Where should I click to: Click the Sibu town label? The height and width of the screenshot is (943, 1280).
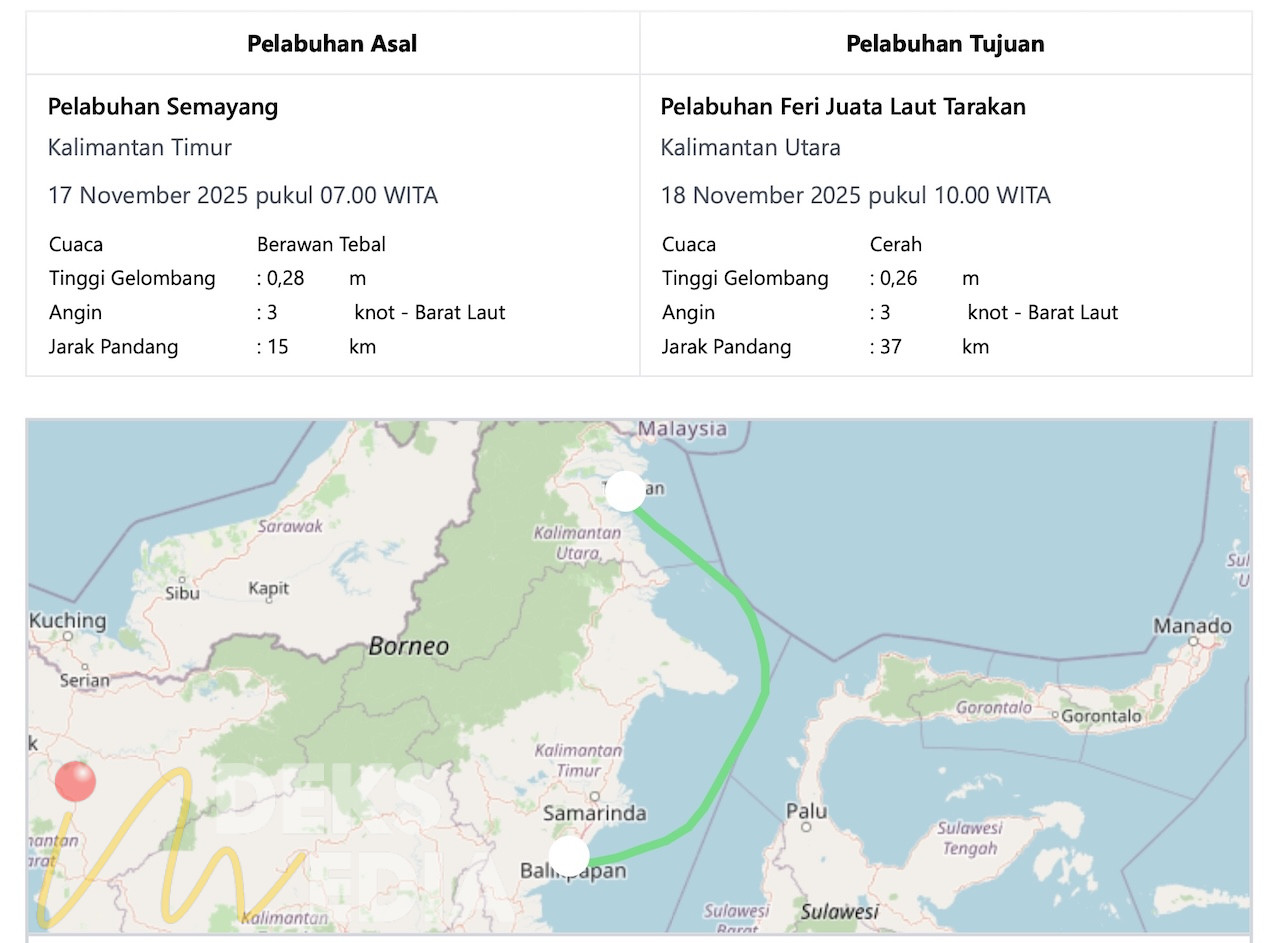[182, 592]
